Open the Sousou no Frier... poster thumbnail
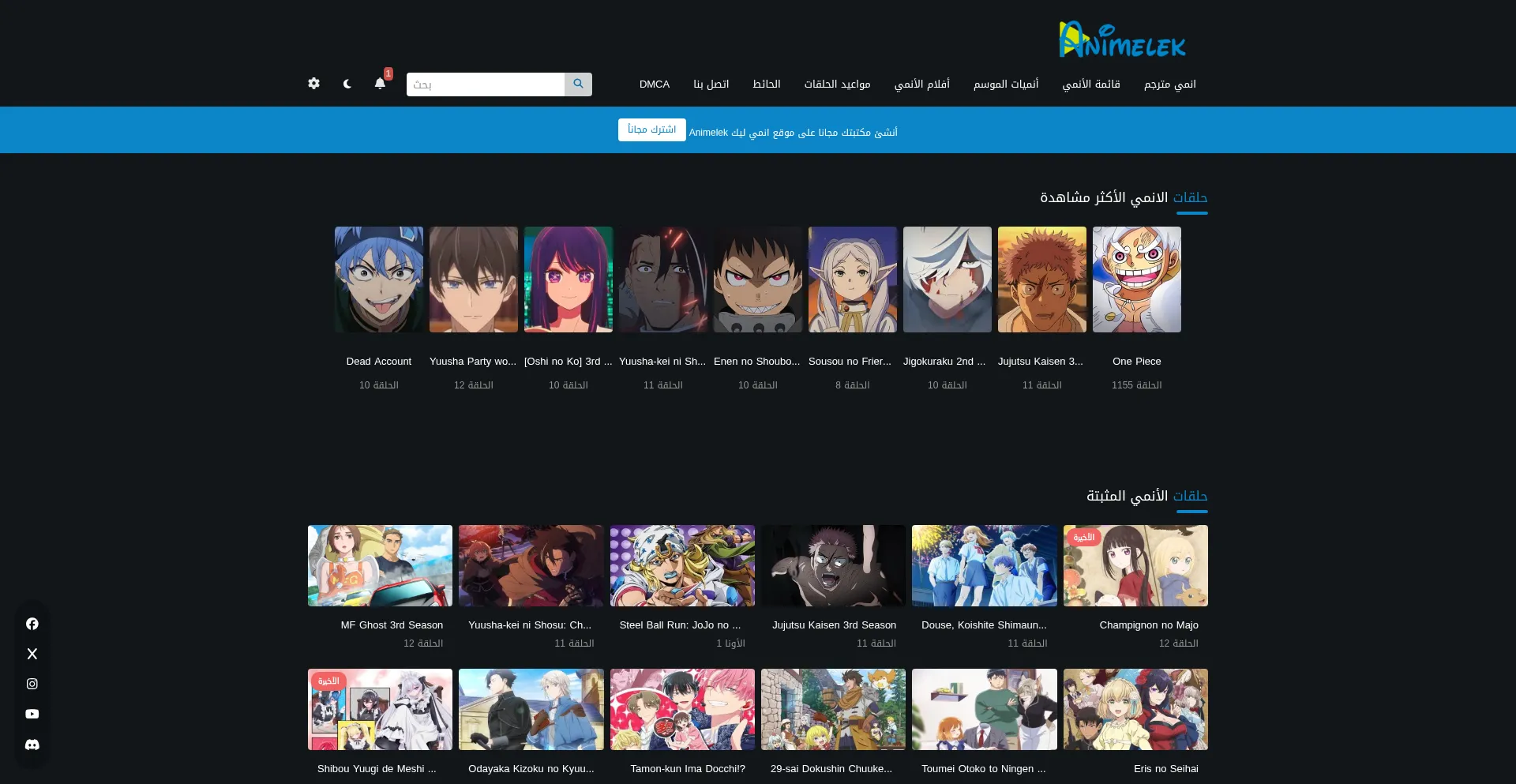 [853, 279]
